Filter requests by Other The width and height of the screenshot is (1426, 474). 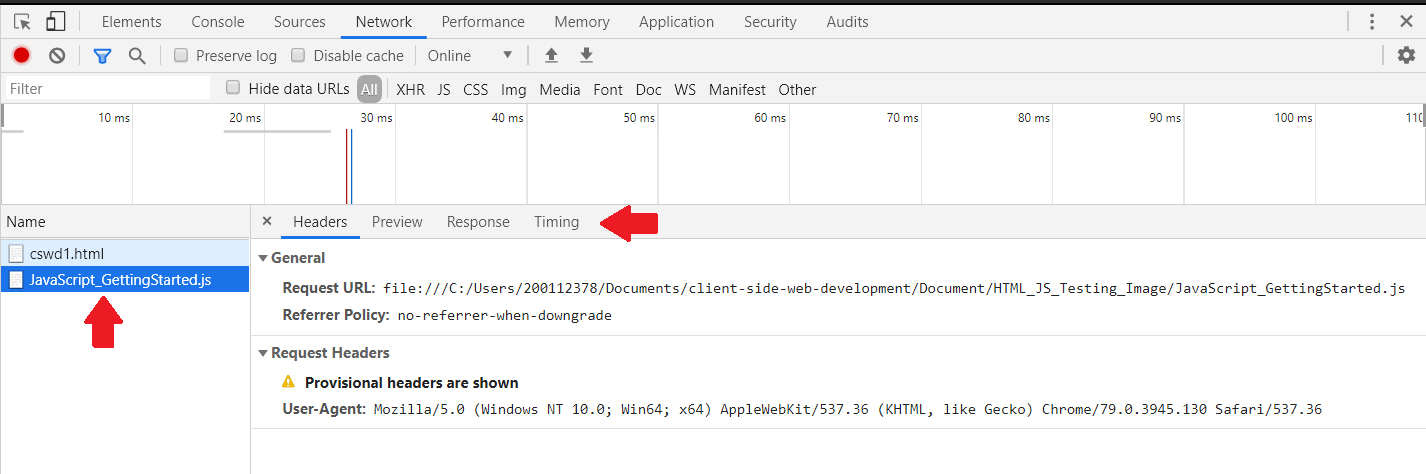tap(797, 89)
